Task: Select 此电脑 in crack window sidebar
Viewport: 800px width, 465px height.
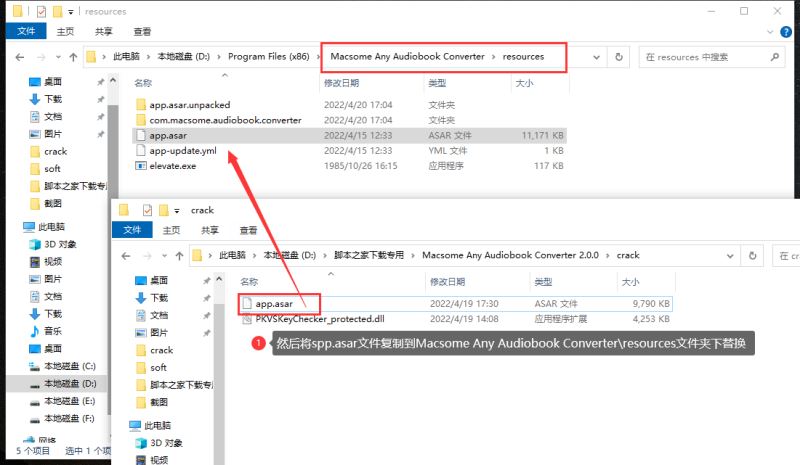Action: point(158,425)
